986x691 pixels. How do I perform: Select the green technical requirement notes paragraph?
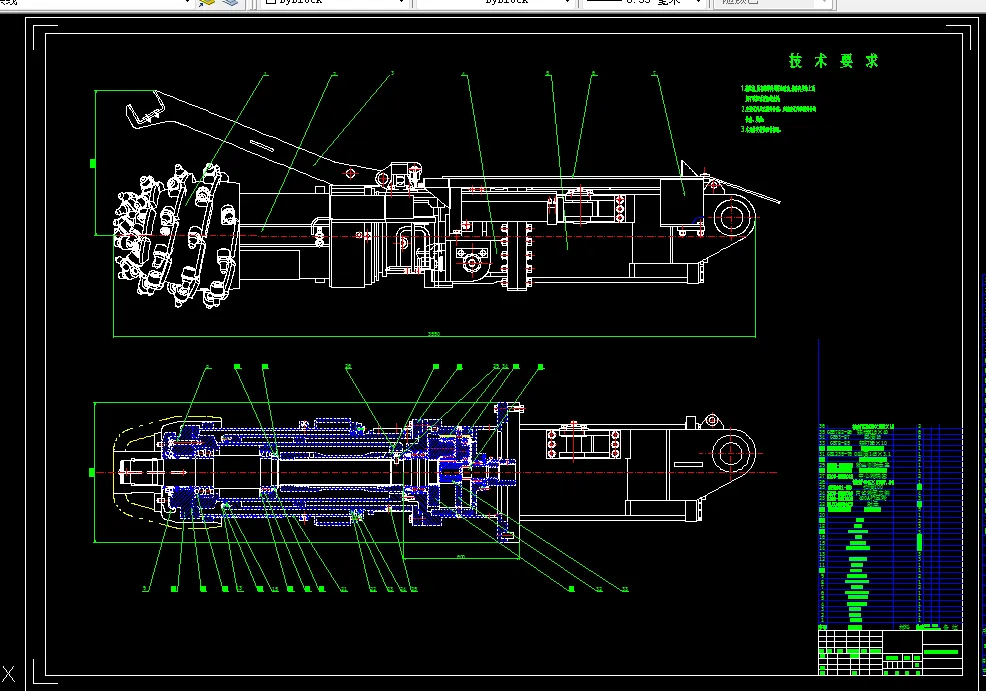[778, 109]
